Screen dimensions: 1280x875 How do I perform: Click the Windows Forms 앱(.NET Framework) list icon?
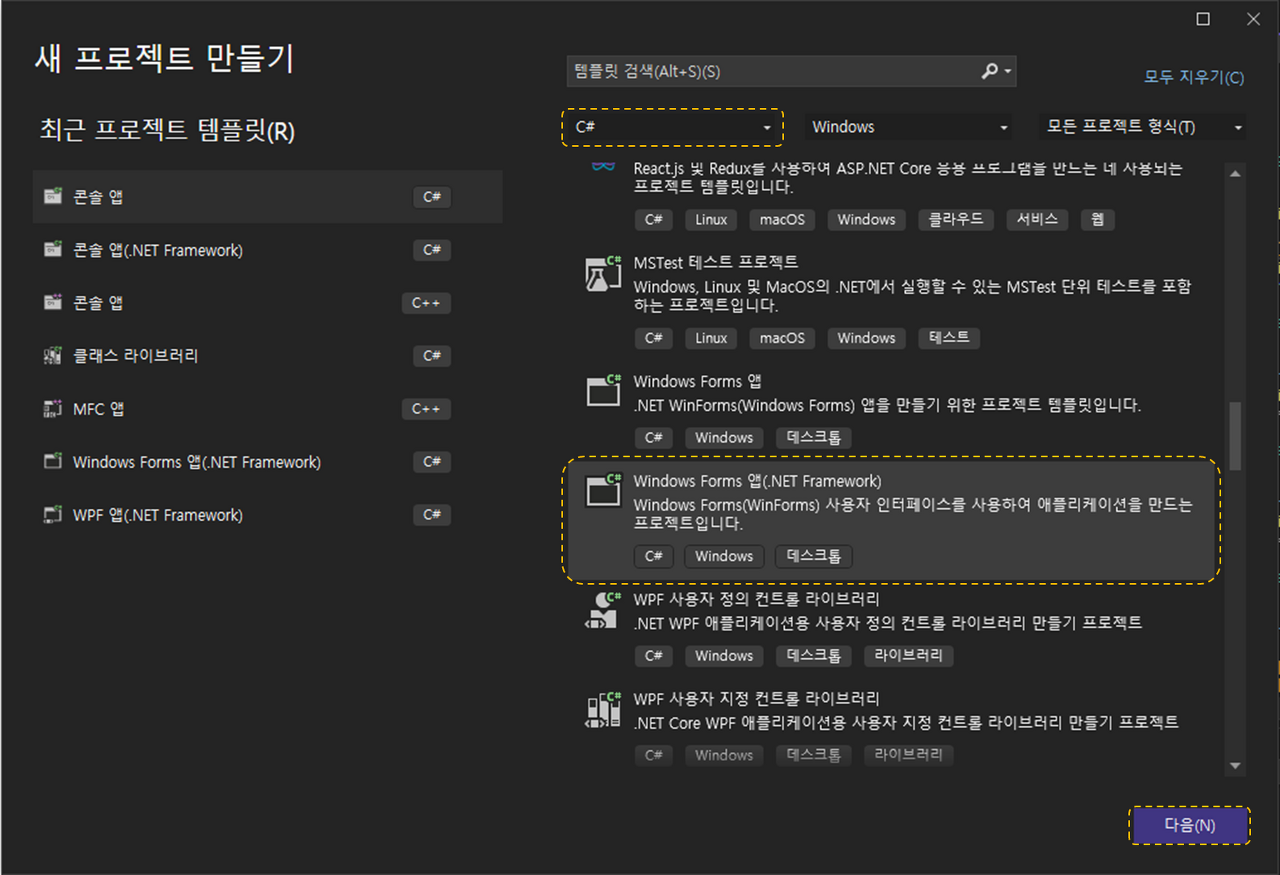(x=603, y=490)
